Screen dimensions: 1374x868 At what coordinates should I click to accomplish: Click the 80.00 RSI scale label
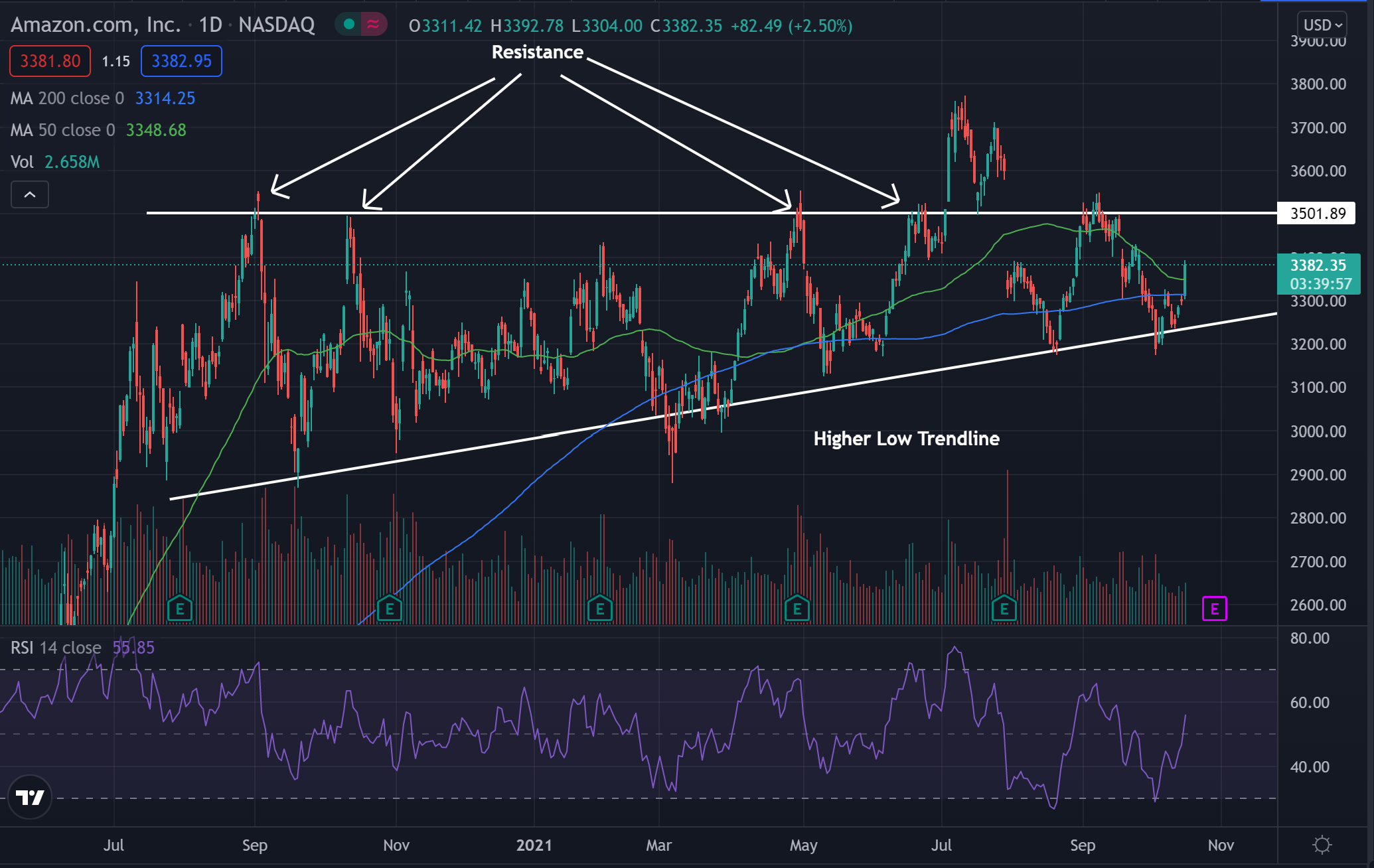pyautogui.click(x=1310, y=638)
